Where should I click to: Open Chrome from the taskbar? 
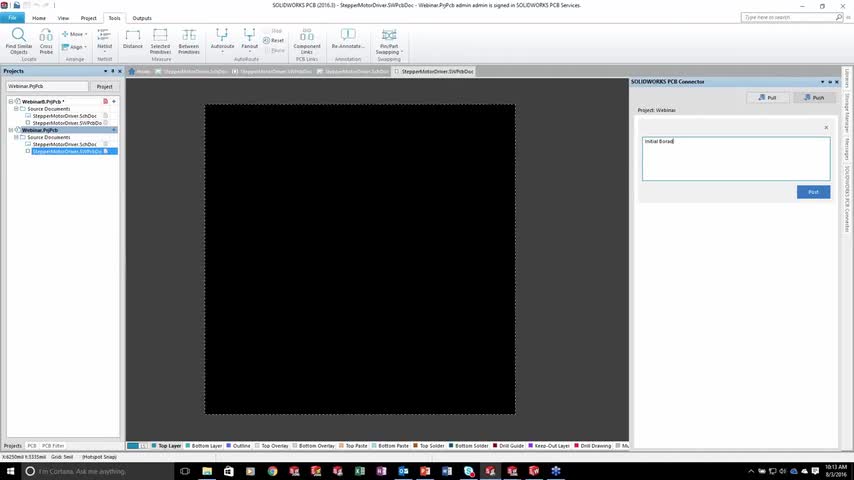272,471
